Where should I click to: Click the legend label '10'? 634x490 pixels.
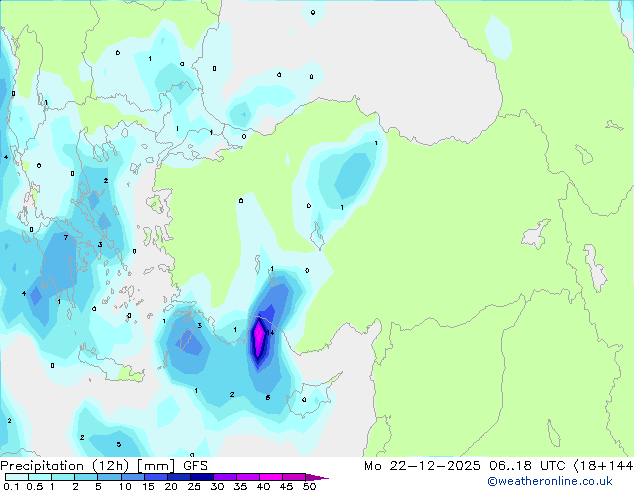coord(125,486)
